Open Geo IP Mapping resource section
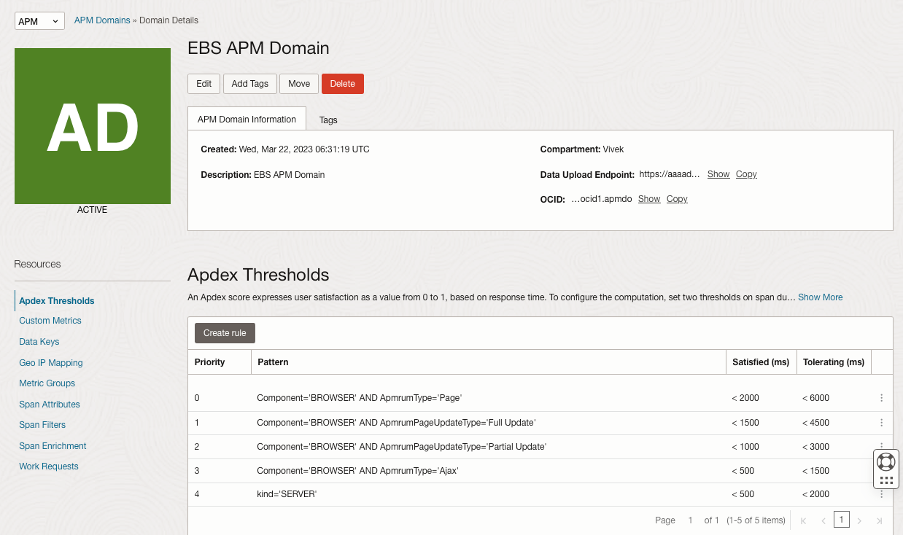This screenshot has width=904, height=536. coord(51,363)
